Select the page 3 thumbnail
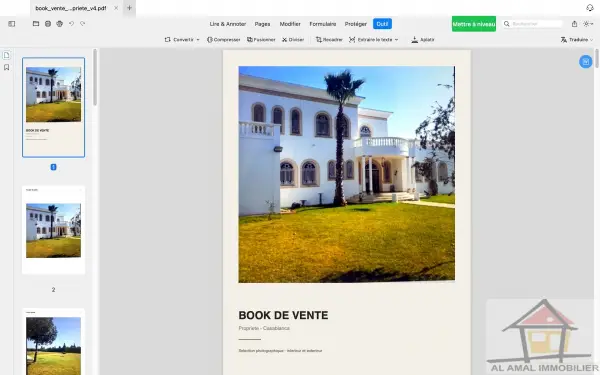The height and width of the screenshot is (375, 600). point(54,342)
